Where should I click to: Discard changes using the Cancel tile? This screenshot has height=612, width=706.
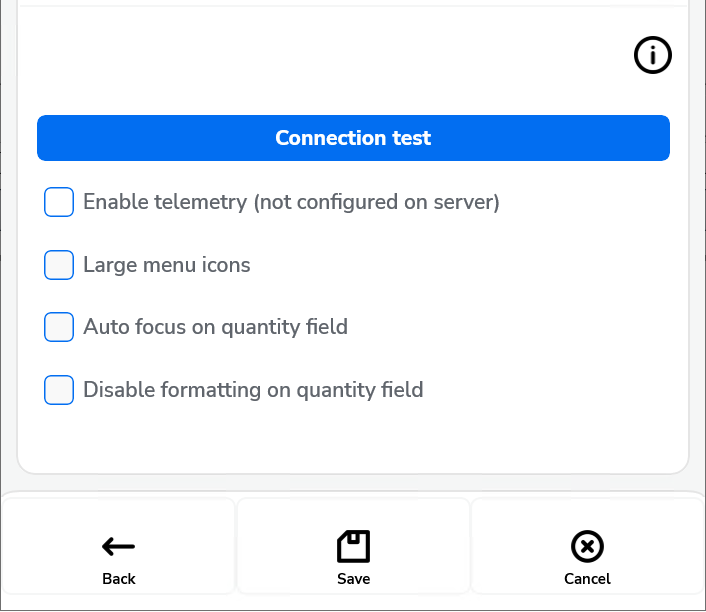[587, 558]
